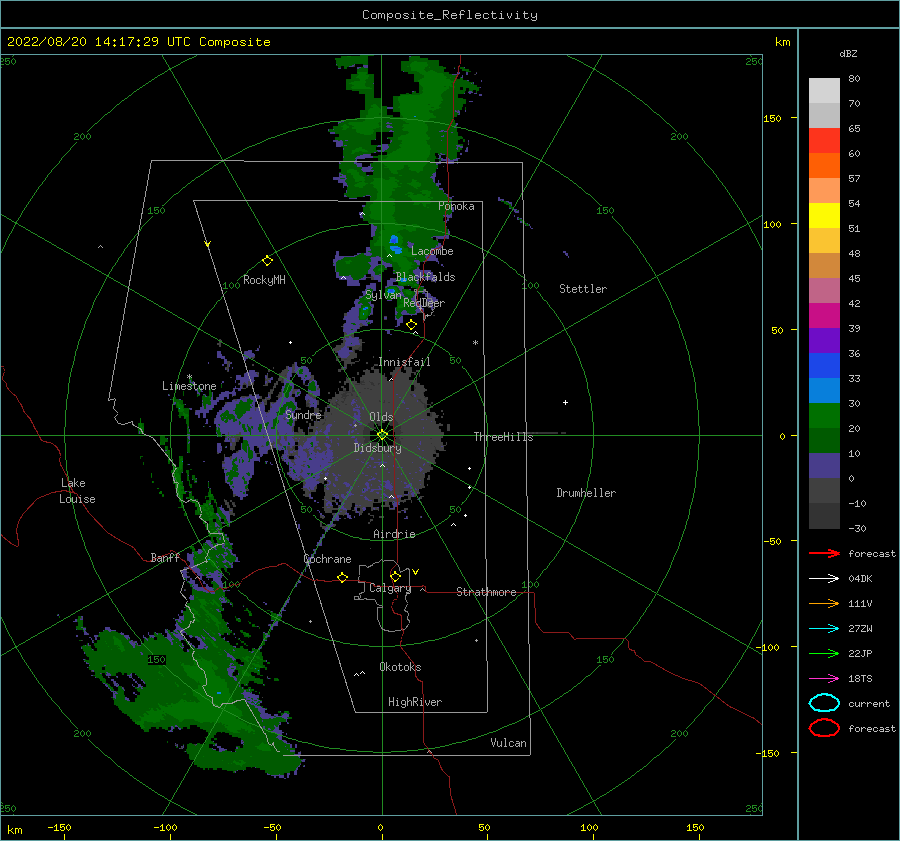Click the orange 111V arrow icon
Screen dimensions: 900x841
click(824, 603)
